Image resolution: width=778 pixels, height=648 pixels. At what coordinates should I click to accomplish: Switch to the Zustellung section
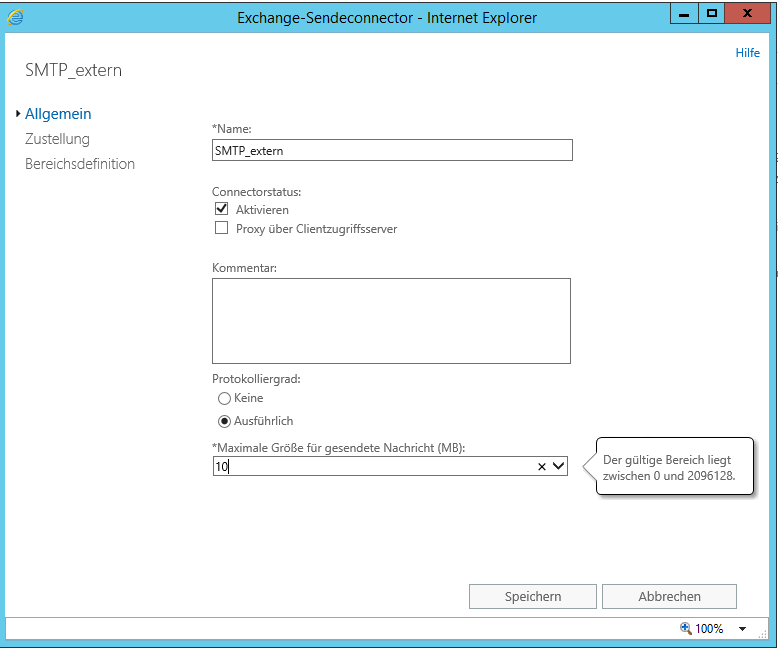pos(58,139)
